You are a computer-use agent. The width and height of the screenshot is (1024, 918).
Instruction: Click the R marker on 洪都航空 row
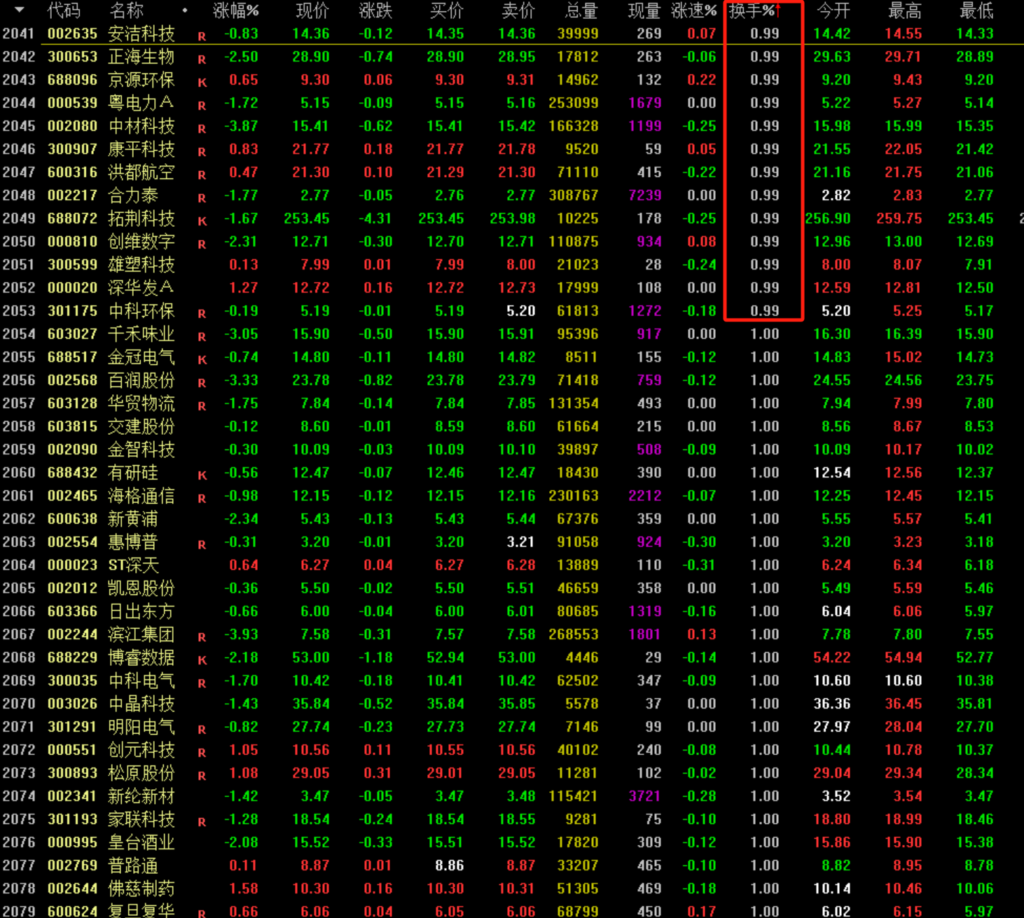202,175
